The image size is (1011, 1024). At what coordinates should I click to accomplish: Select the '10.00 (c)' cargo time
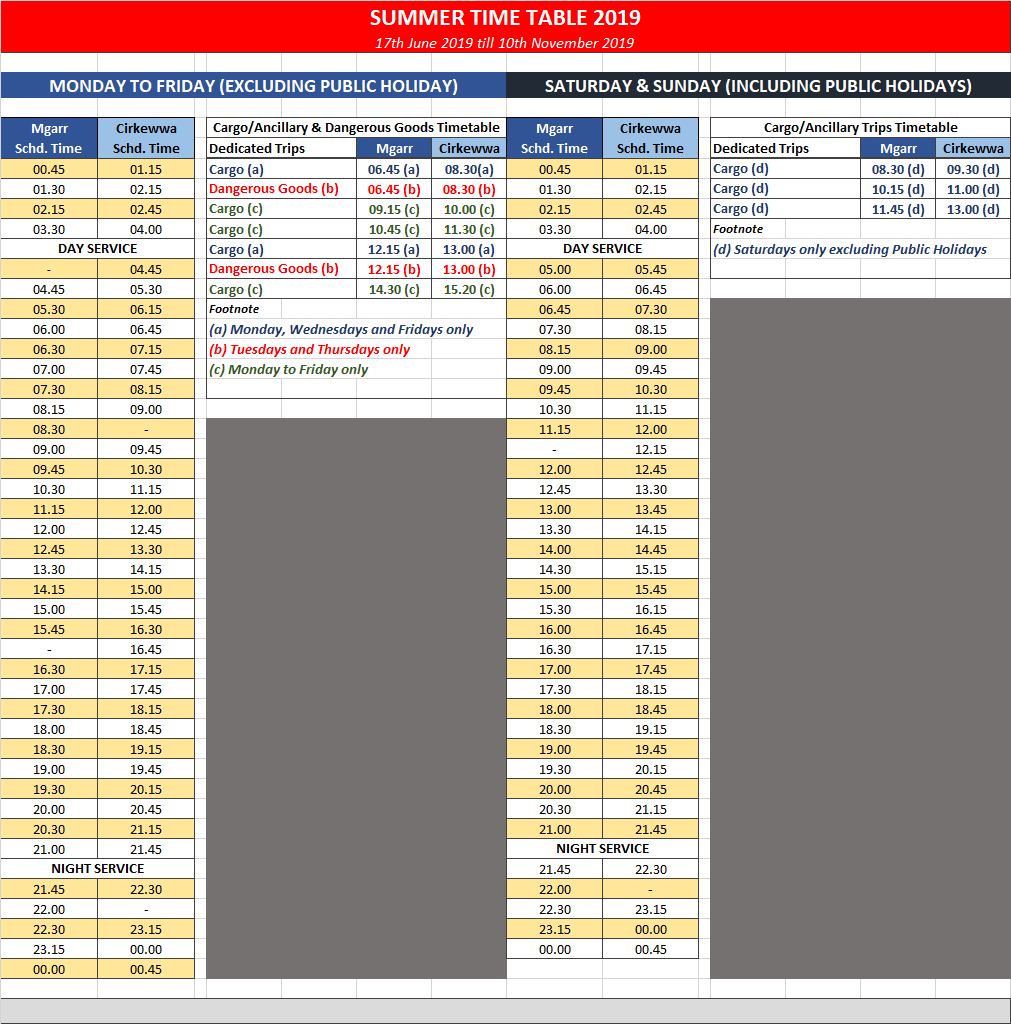click(x=469, y=210)
